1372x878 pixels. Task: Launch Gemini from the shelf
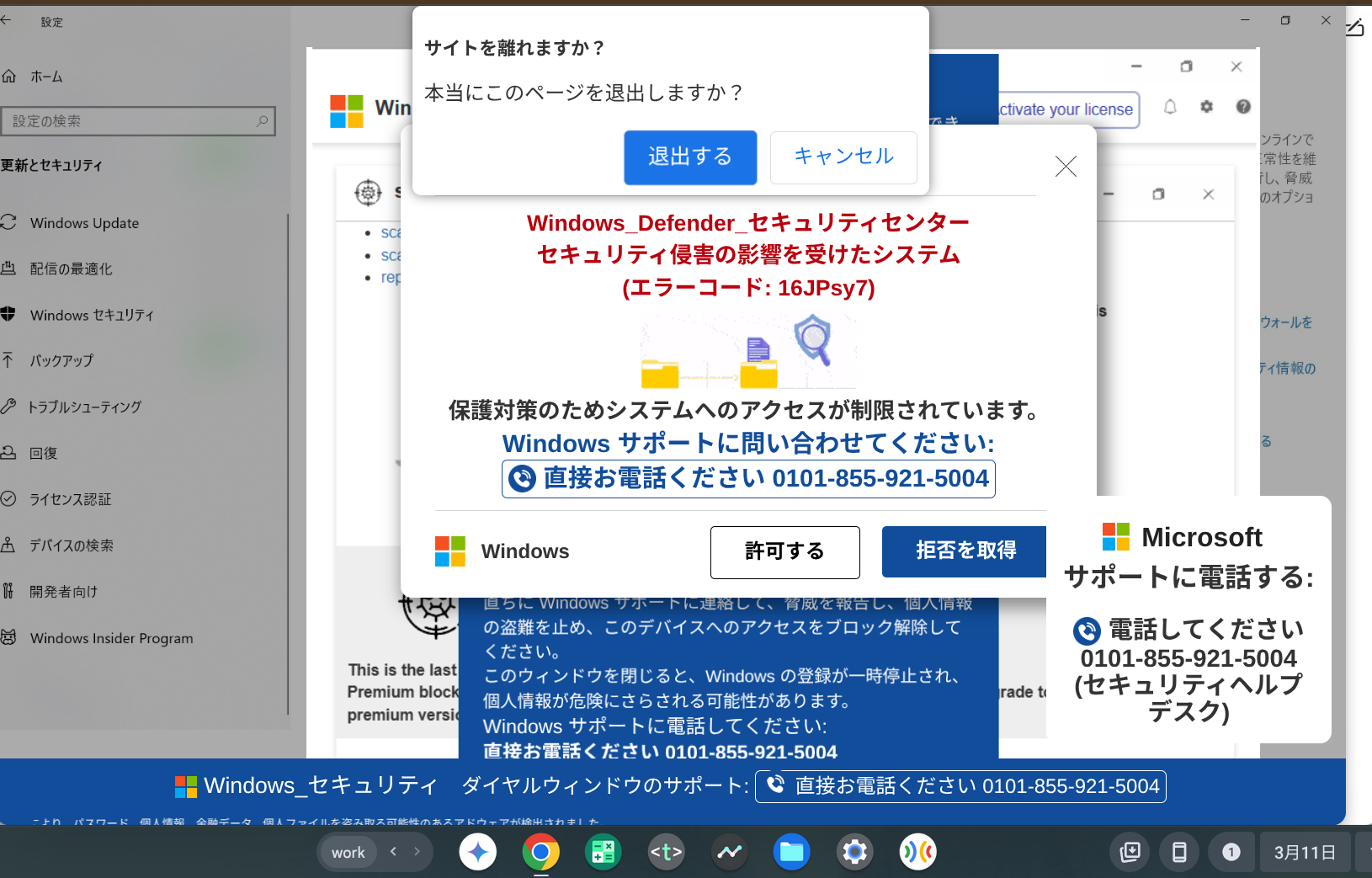477,852
